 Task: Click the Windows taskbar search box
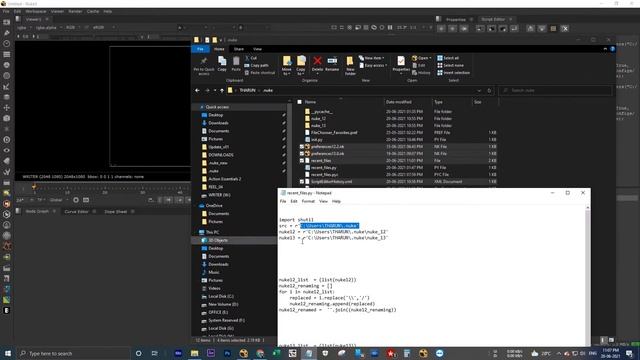pyautogui.click(x=74, y=353)
